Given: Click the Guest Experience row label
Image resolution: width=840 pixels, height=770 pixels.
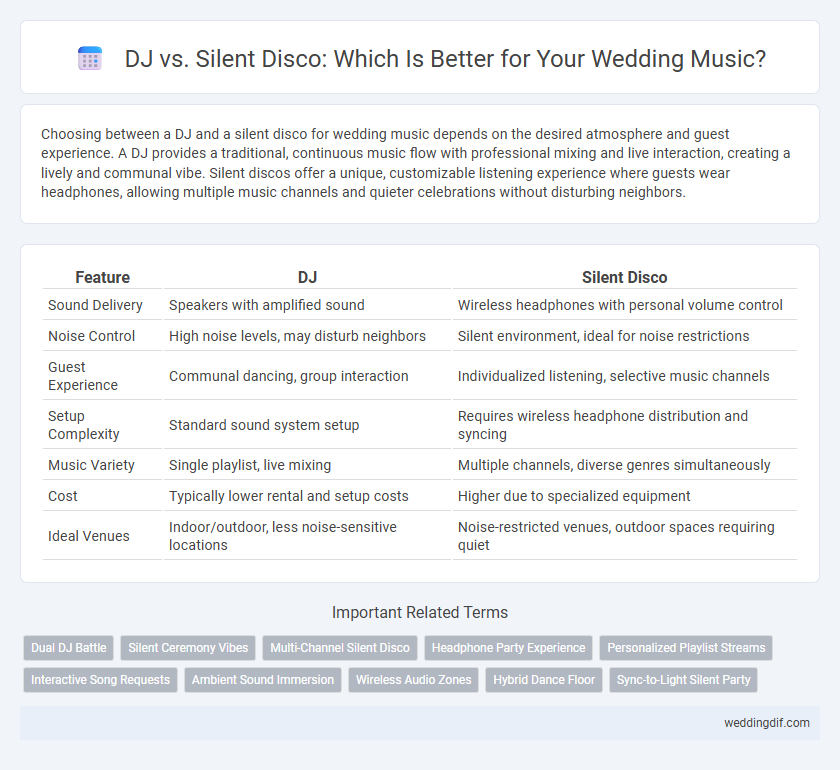Looking at the screenshot, I should [x=82, y=376].
